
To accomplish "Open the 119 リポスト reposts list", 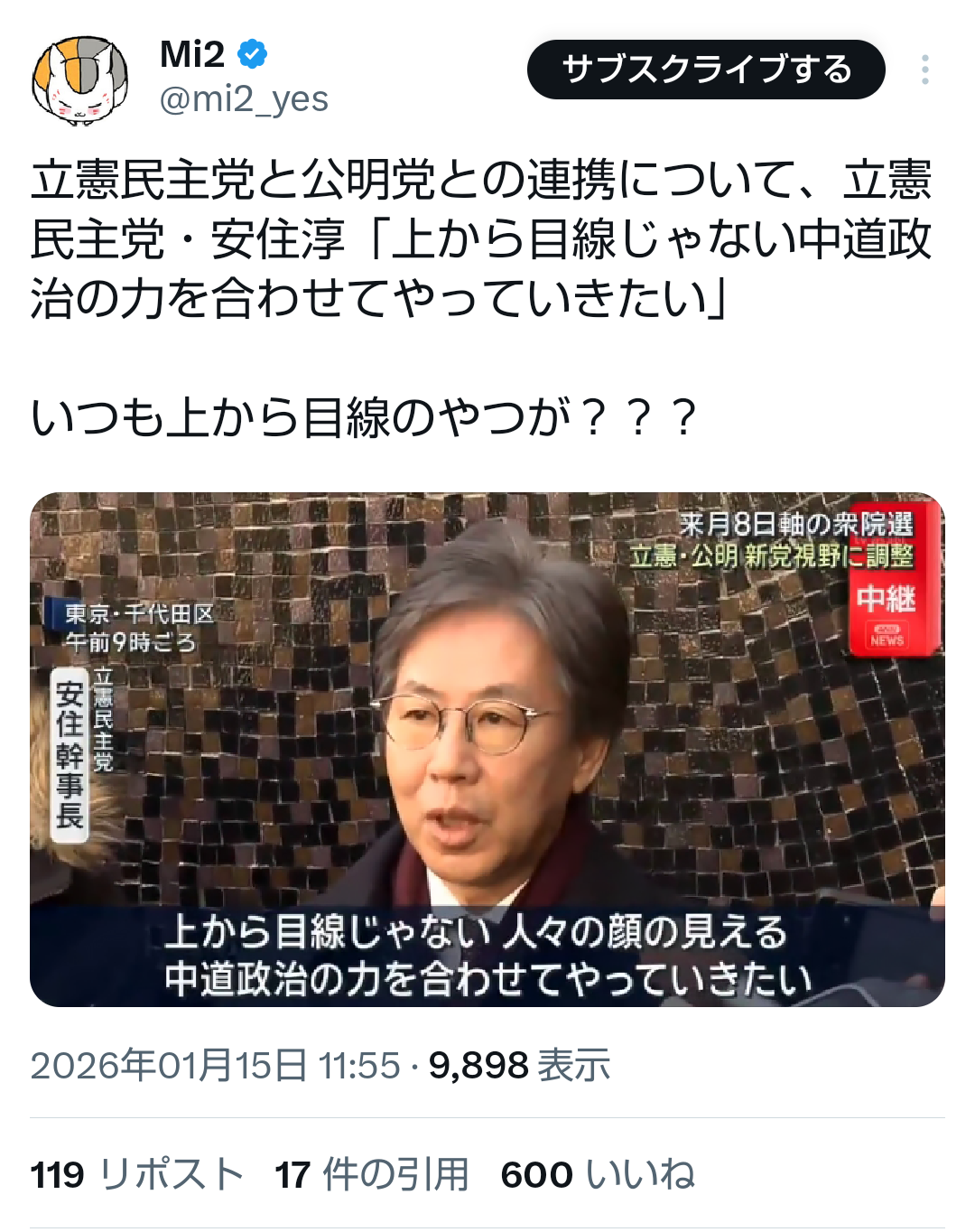I will tap(137, 1174).
